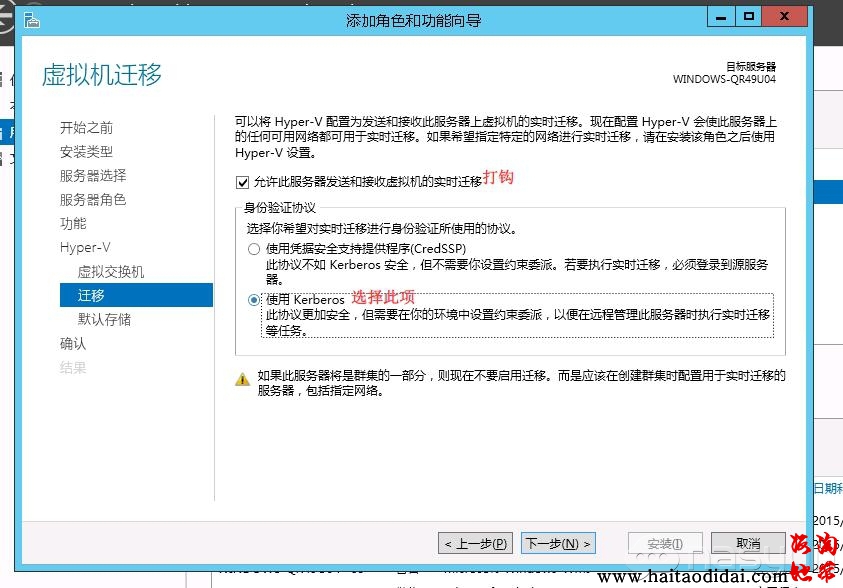This screenshot has height=588, width=843.
Task: Open the 服务器选择 step
Action: click(92, 176)
